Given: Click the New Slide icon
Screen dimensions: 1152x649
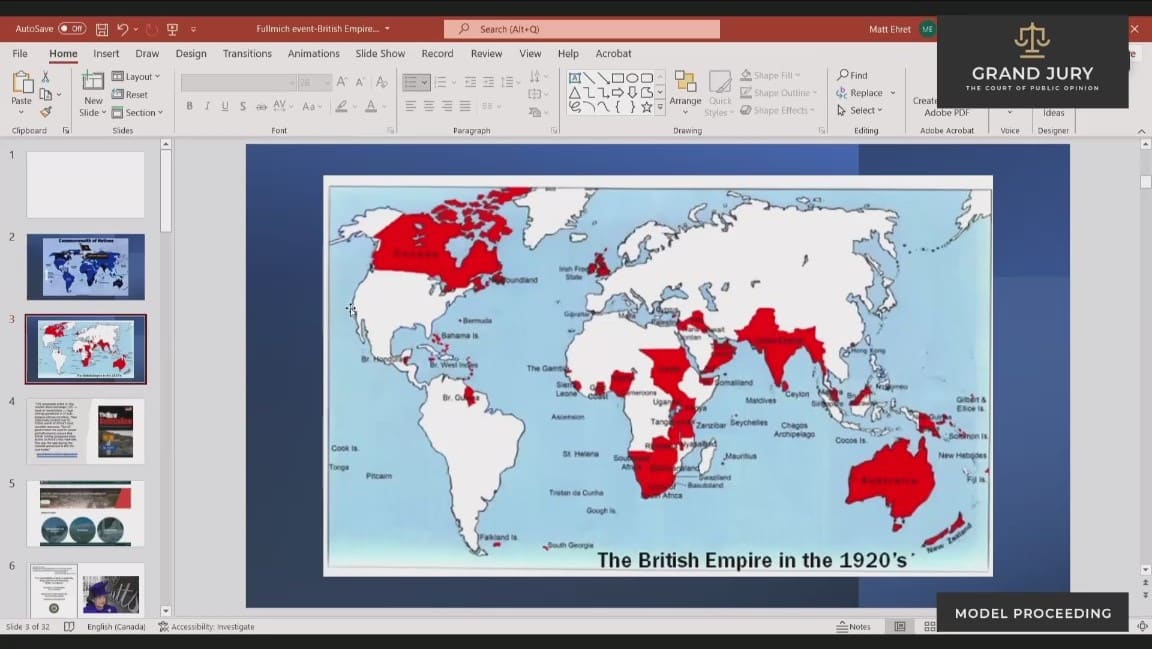Looking at the screenshot, I should pyautogui.click(x=93, y=93).
